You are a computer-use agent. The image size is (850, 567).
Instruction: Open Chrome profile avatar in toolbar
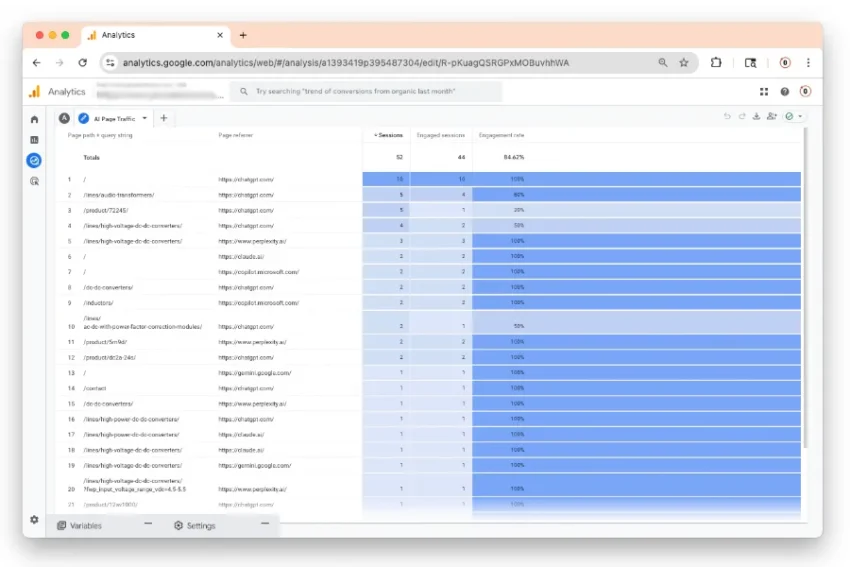784,63
